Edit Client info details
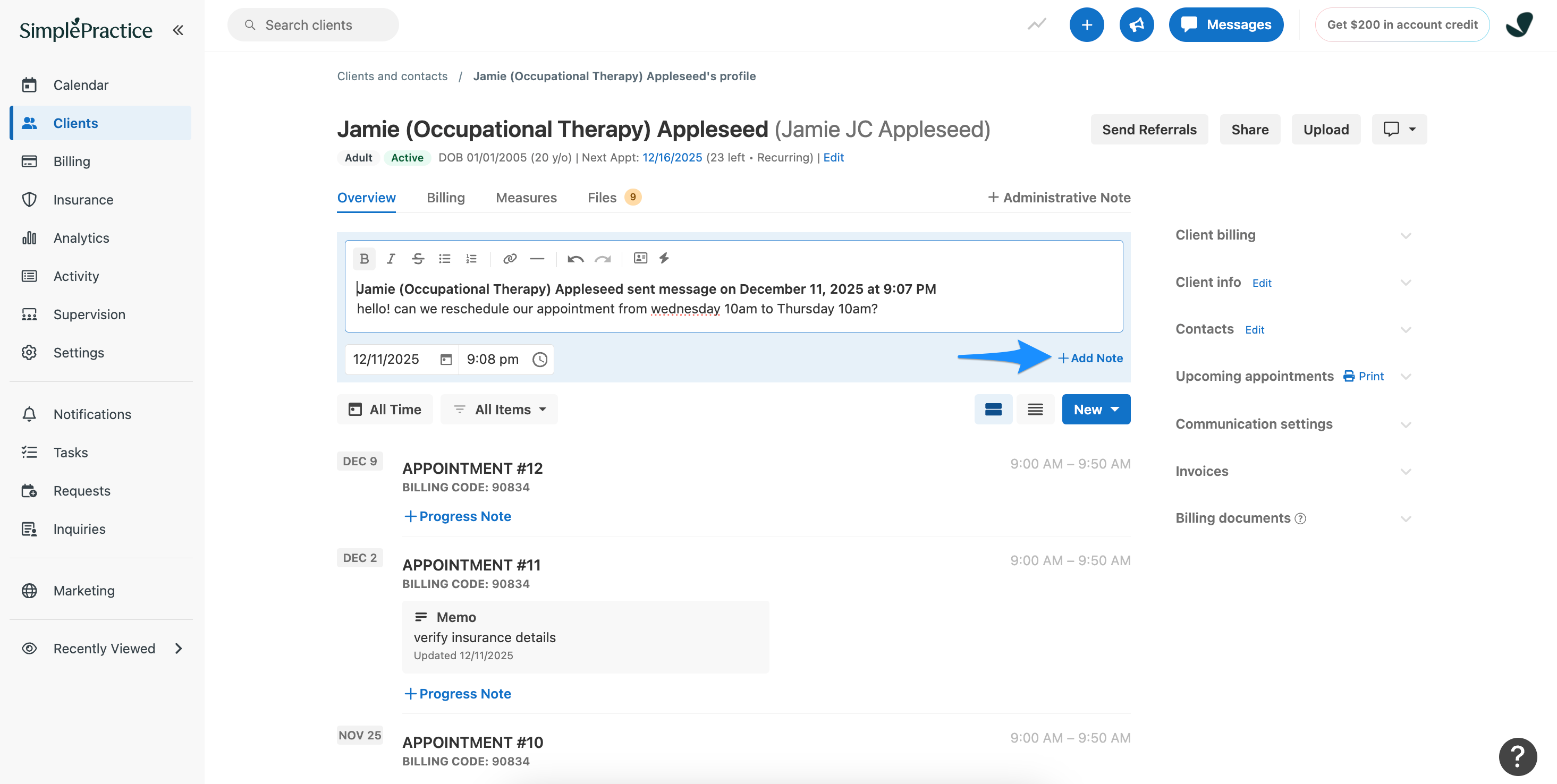1557x784 pixels. pos(1262,283)
